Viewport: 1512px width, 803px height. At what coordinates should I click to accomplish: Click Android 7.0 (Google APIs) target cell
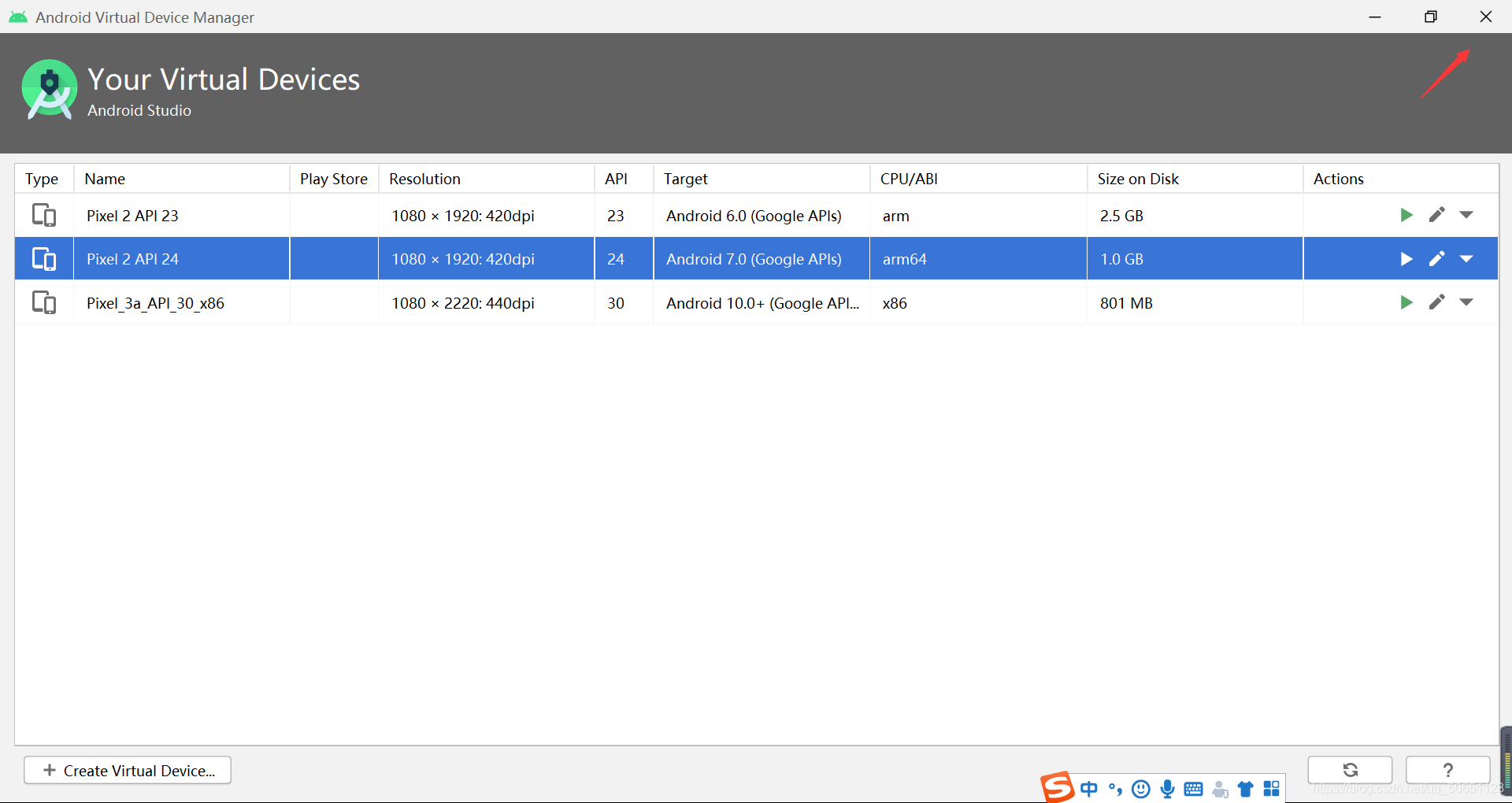coord(762,259)
